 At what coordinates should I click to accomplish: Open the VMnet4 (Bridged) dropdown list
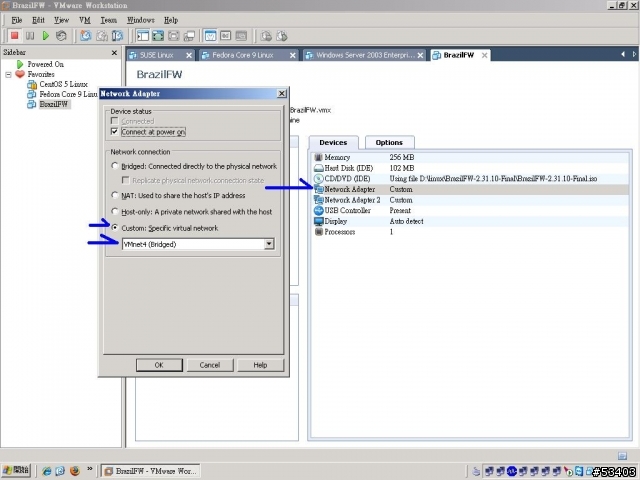pos(269,244)
